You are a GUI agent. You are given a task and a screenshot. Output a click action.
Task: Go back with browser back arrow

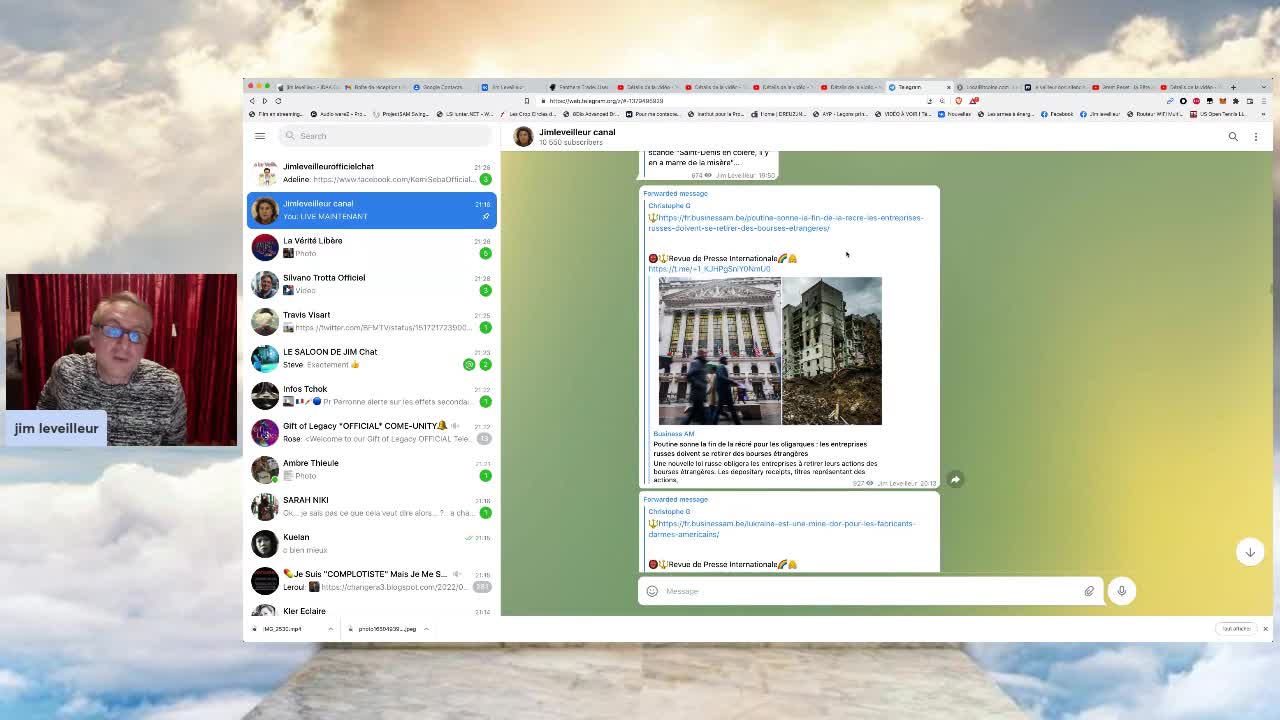pos(252,101)
